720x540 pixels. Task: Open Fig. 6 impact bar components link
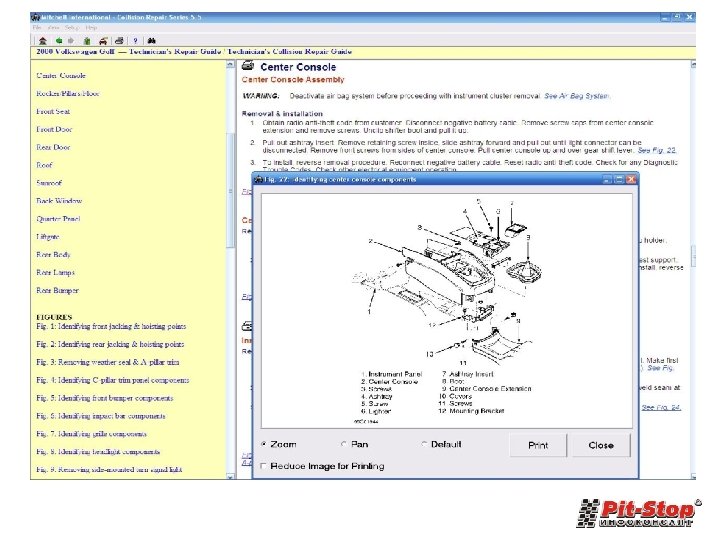(x=101, y=416)
